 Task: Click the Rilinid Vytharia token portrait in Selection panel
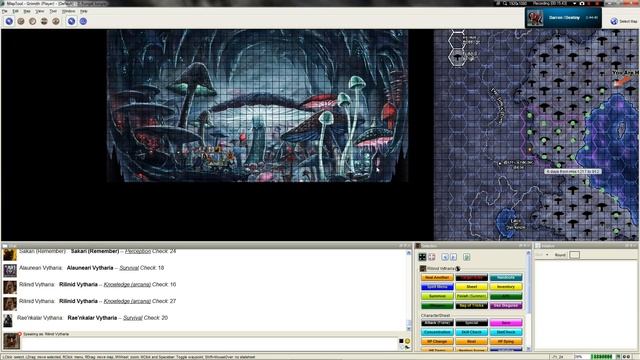423,269
